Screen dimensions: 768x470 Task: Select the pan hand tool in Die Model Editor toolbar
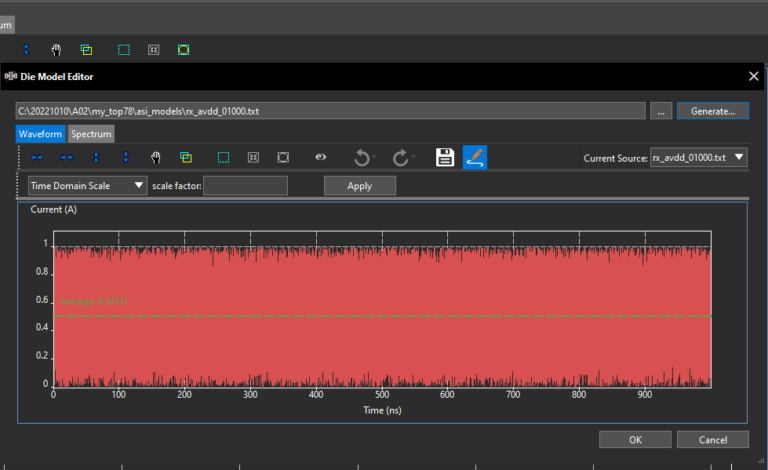(x=156, y=157)
